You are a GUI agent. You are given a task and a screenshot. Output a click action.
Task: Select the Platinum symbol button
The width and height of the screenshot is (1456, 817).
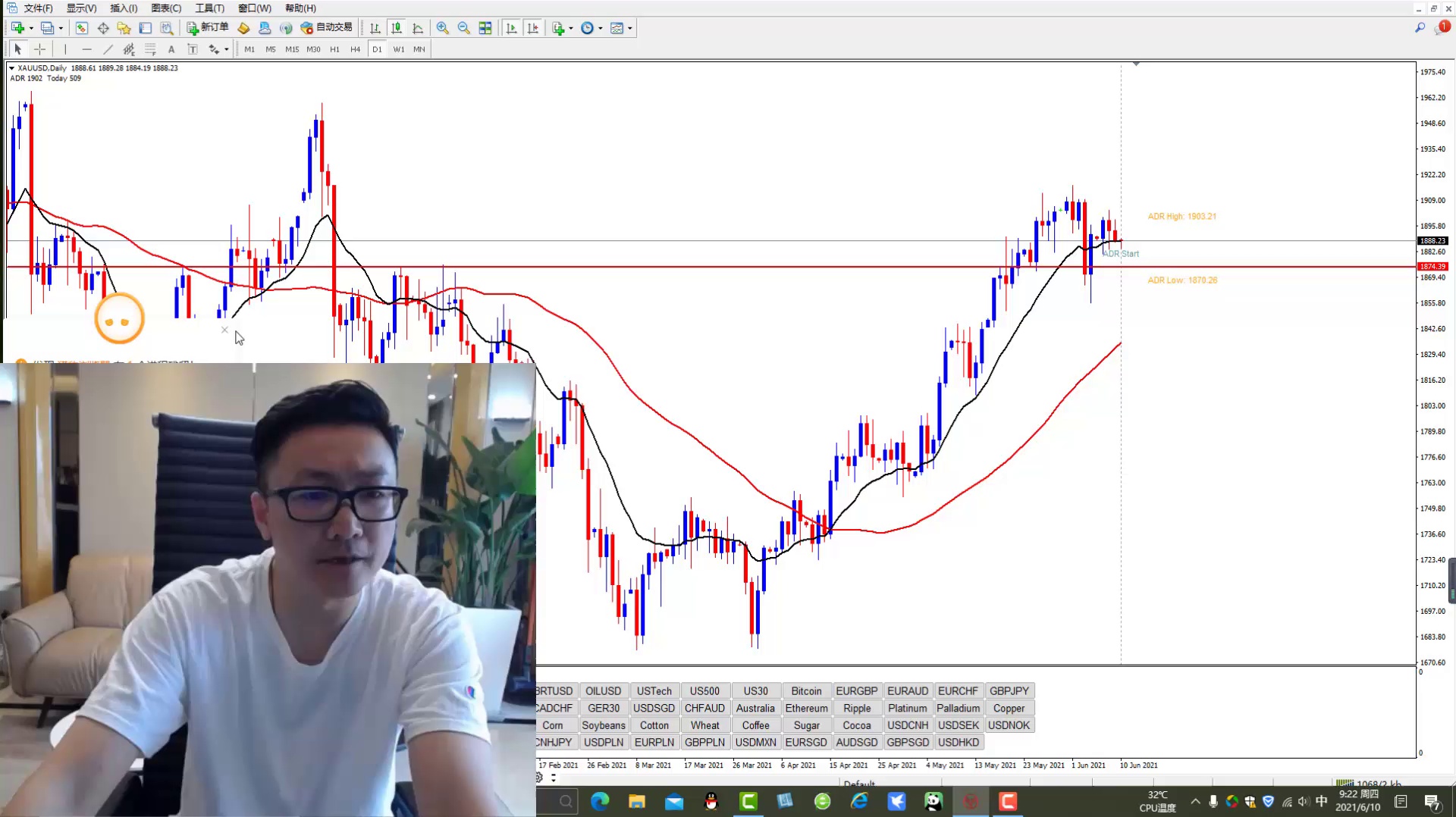coord(908,709)
